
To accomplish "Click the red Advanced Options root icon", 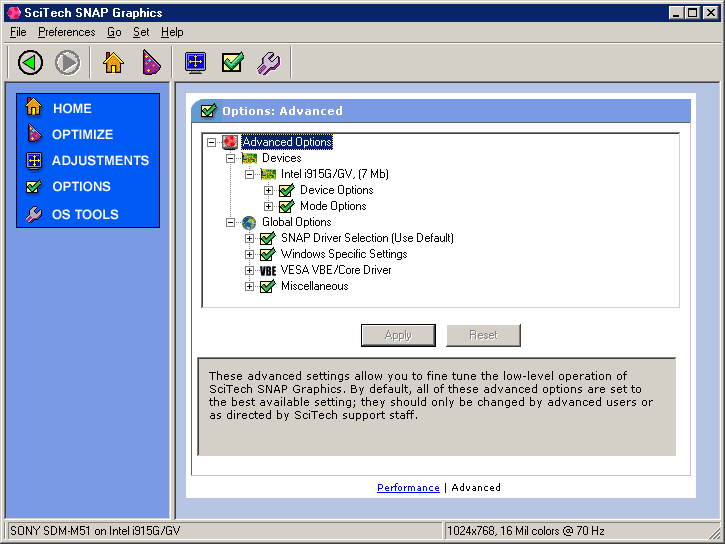I will [230, 142].
